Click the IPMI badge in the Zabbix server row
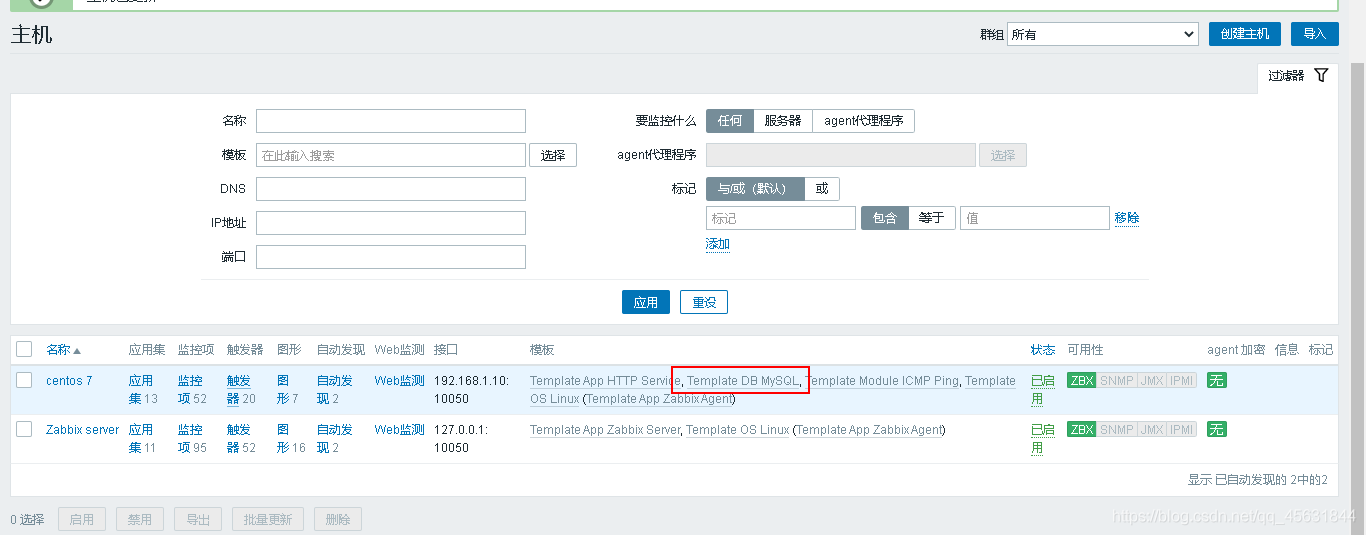Image resolution: width=1366 pixels, height=535 pixels. [x=1182, y=429]
